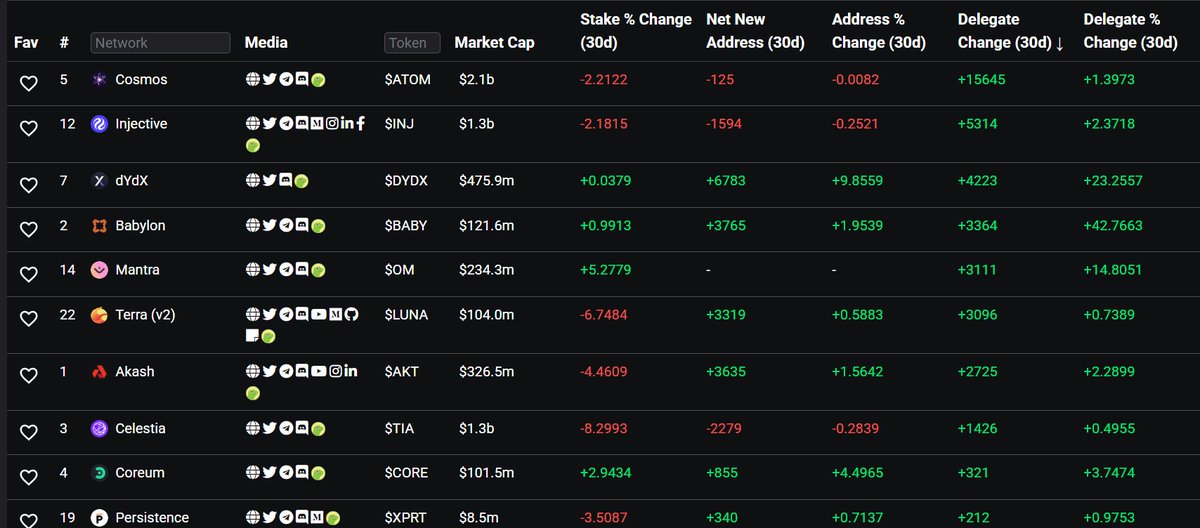Open Akash's LinkedIn icon
The height and width of the screenshot is (528, 1200).
[350, 371]
